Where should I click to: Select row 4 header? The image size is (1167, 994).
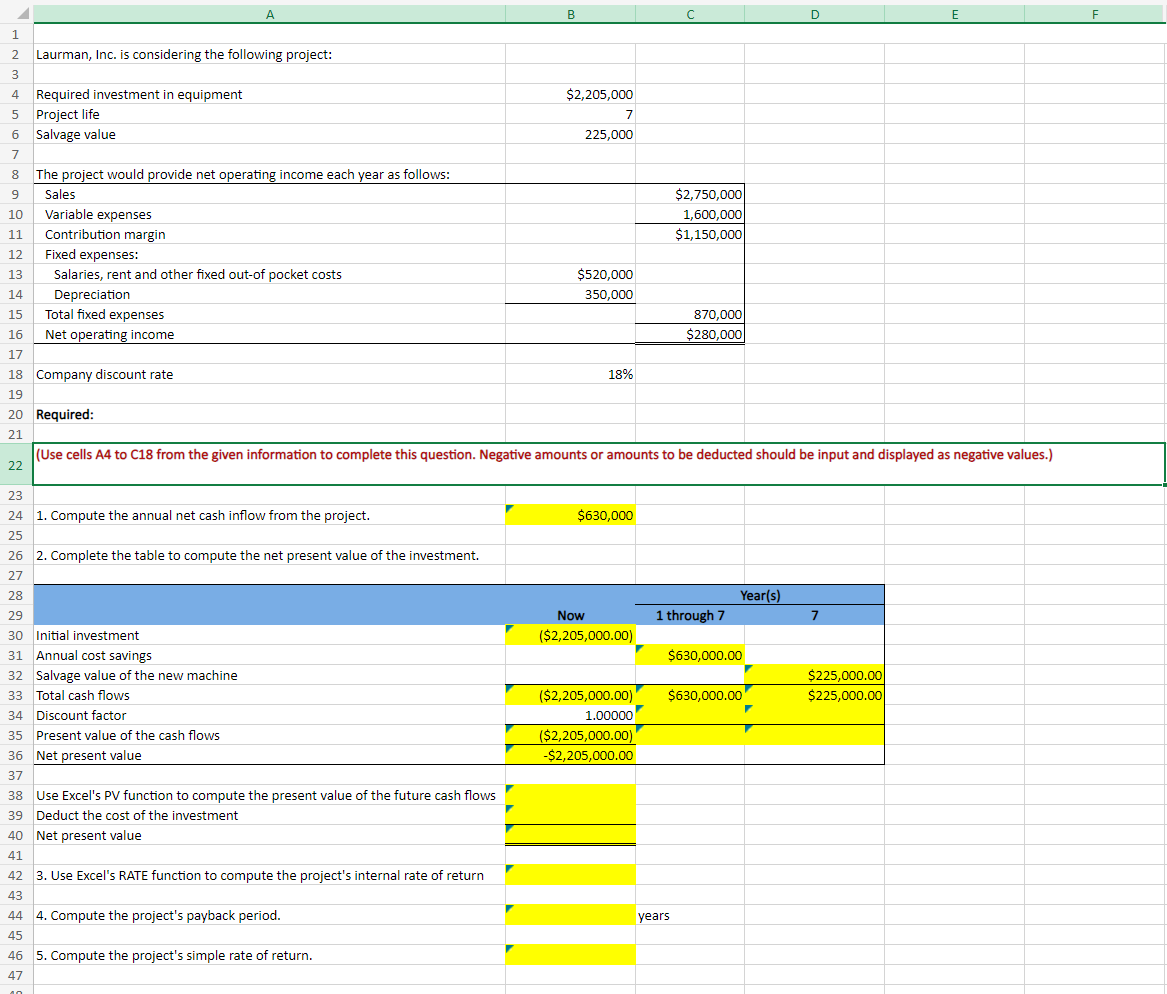coord(16,94)
